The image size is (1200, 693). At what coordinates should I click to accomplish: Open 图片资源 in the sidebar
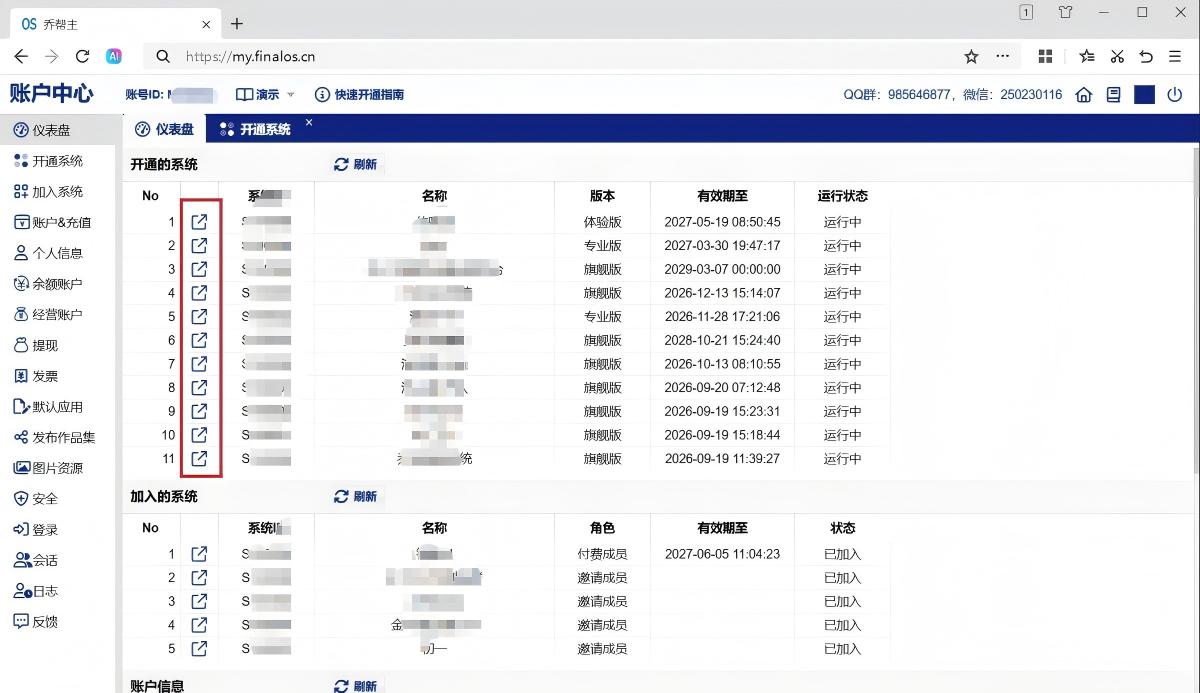click(57, 468)
